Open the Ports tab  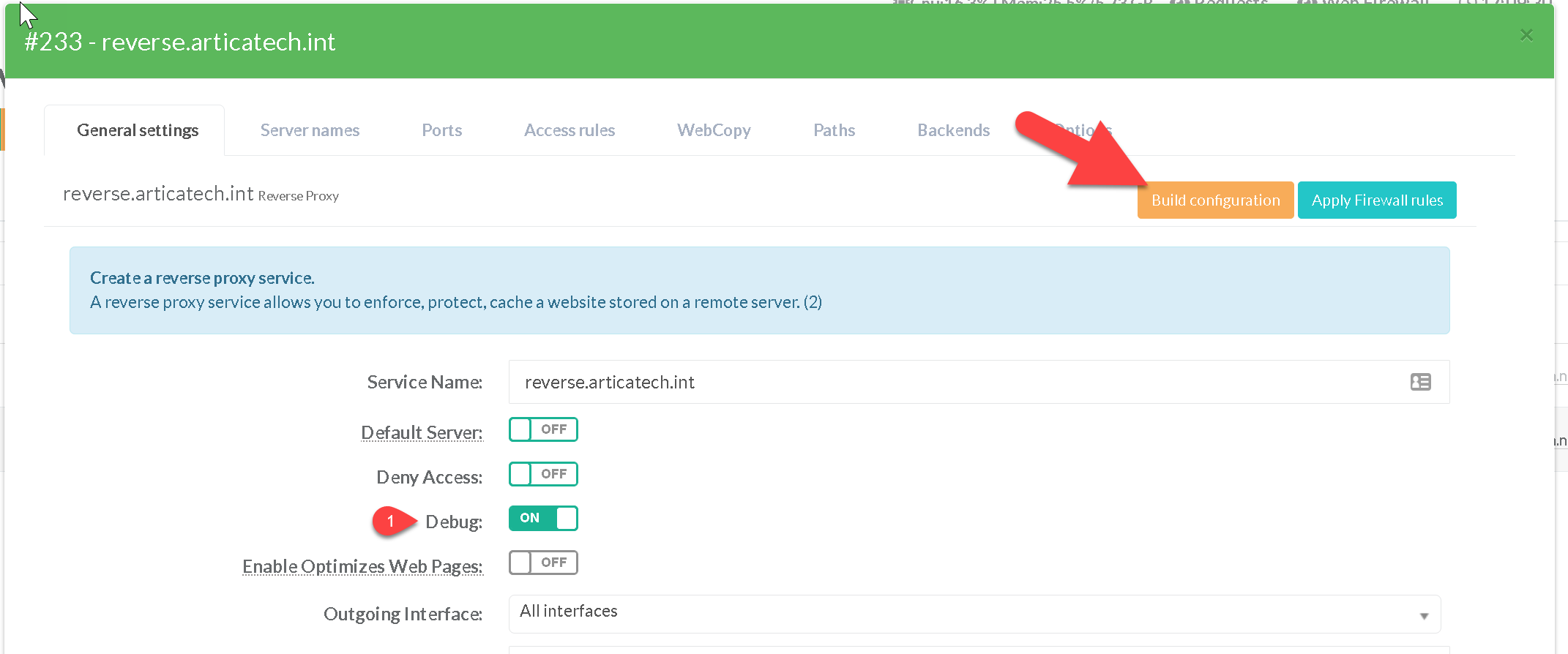[441, 130]
